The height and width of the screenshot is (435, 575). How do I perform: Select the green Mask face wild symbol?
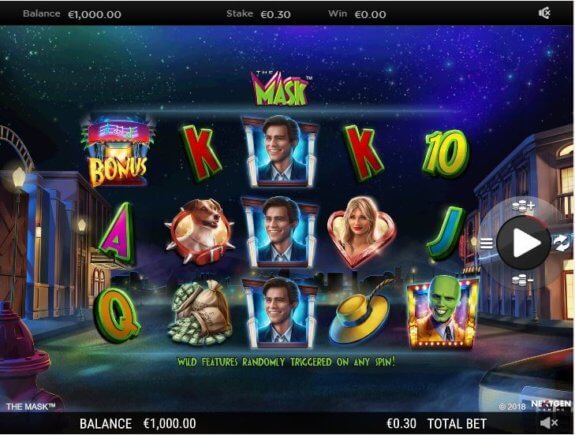point(442,312)
